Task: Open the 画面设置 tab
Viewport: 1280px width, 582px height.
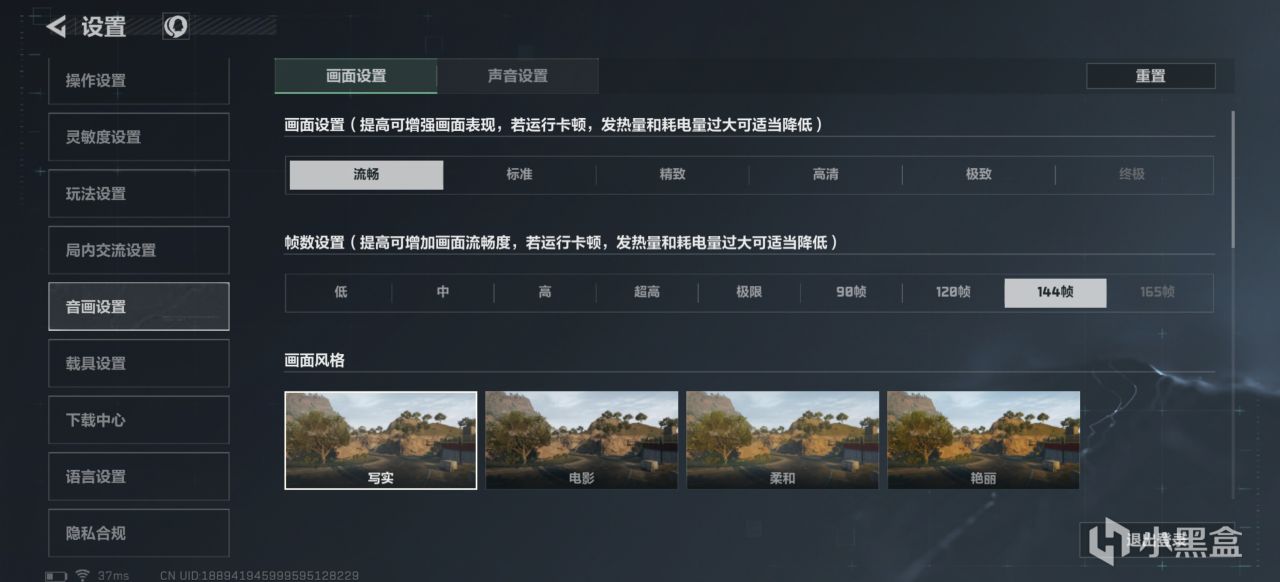Action: [x=356, y=76]
